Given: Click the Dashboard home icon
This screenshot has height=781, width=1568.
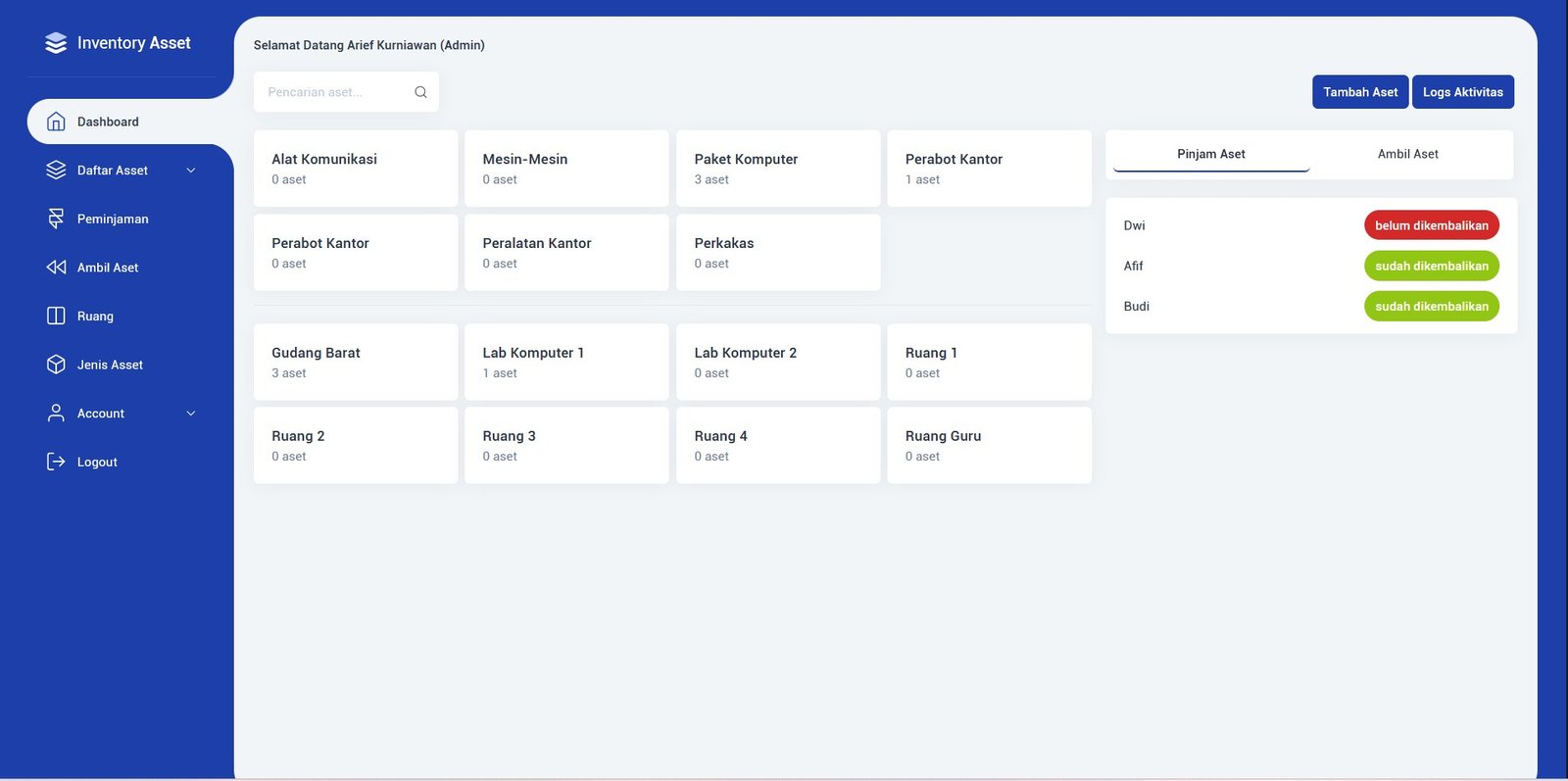Looking at the screenshot, I should tap(56, 122).
